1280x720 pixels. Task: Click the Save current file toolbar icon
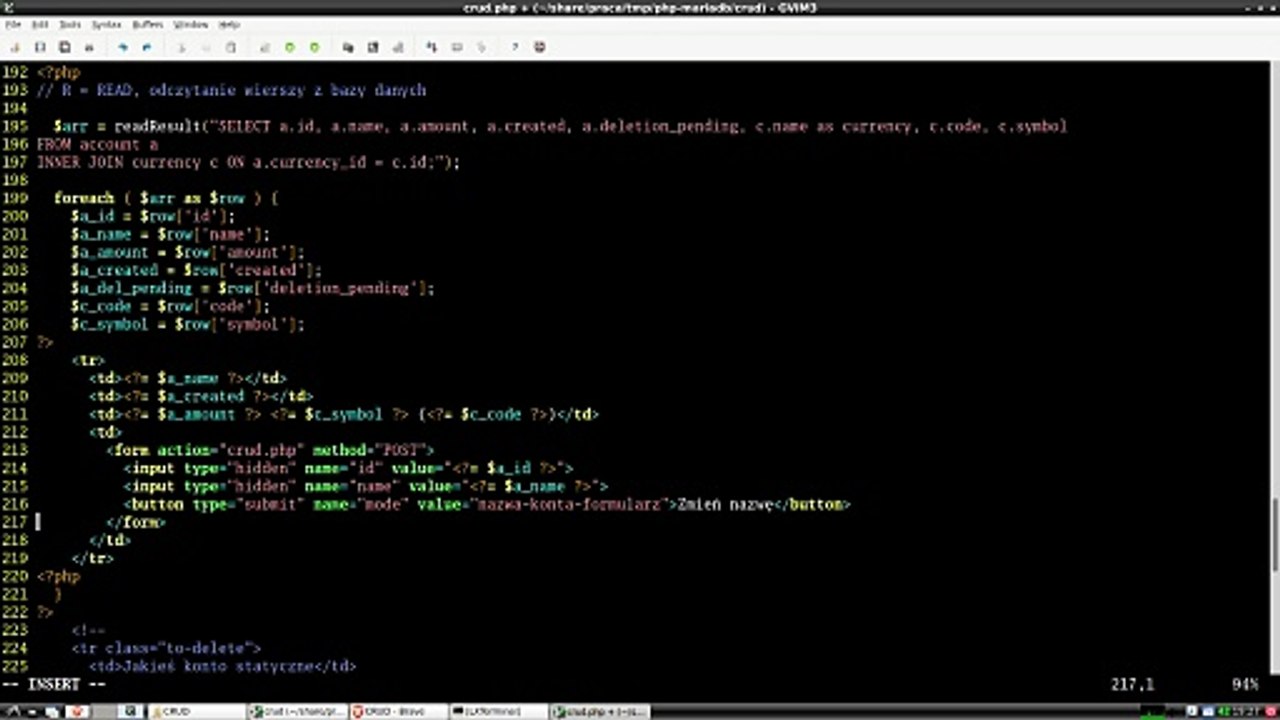click(x=40, y=47)
